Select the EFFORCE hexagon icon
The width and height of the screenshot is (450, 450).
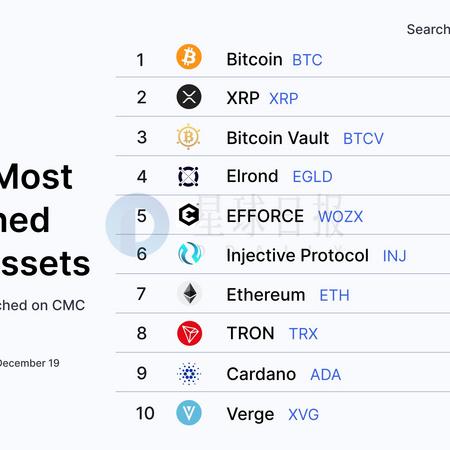pyautogui.click(x=189, y=215)
